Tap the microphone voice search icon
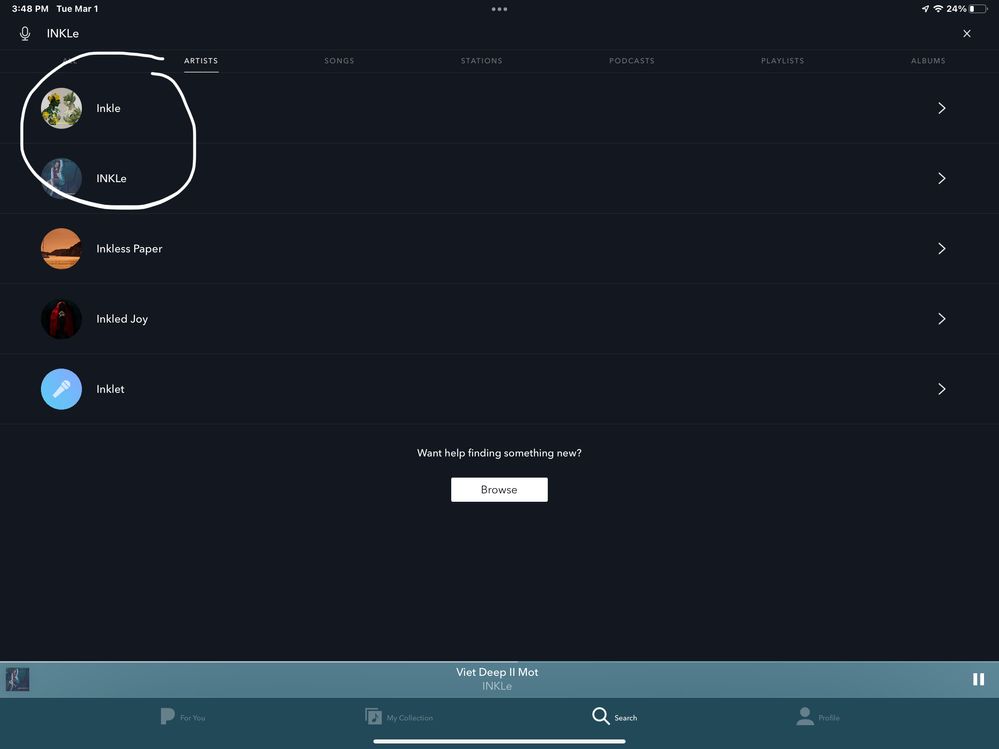The image size is (999, 749). [x=25, y=33]
